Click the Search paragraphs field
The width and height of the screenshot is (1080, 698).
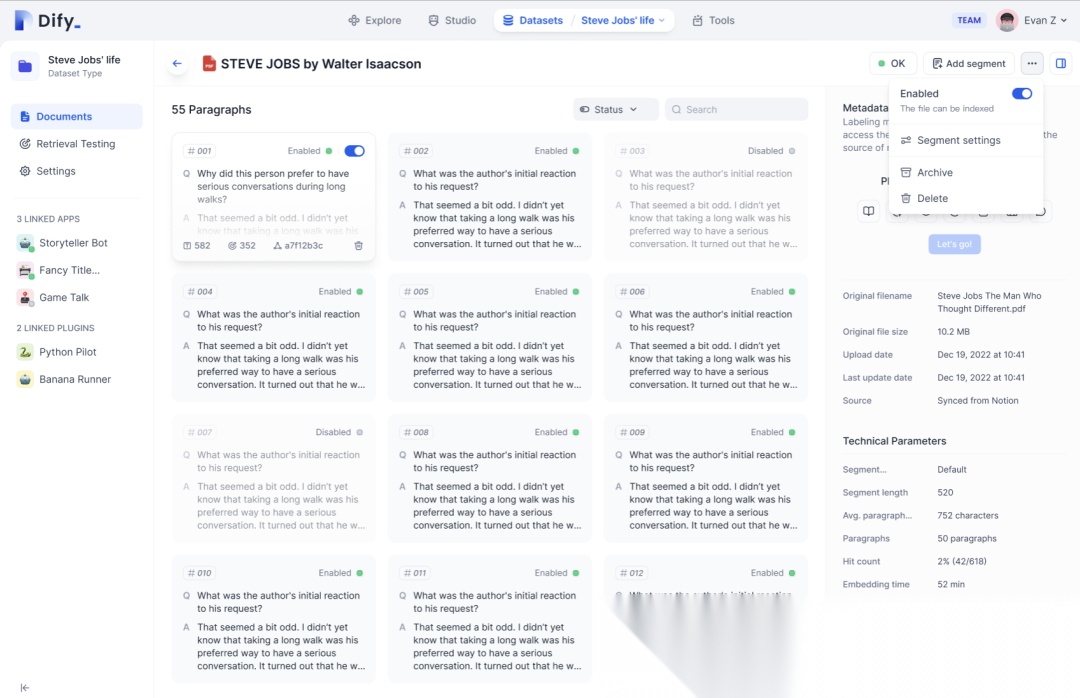(x=736, y=110)
